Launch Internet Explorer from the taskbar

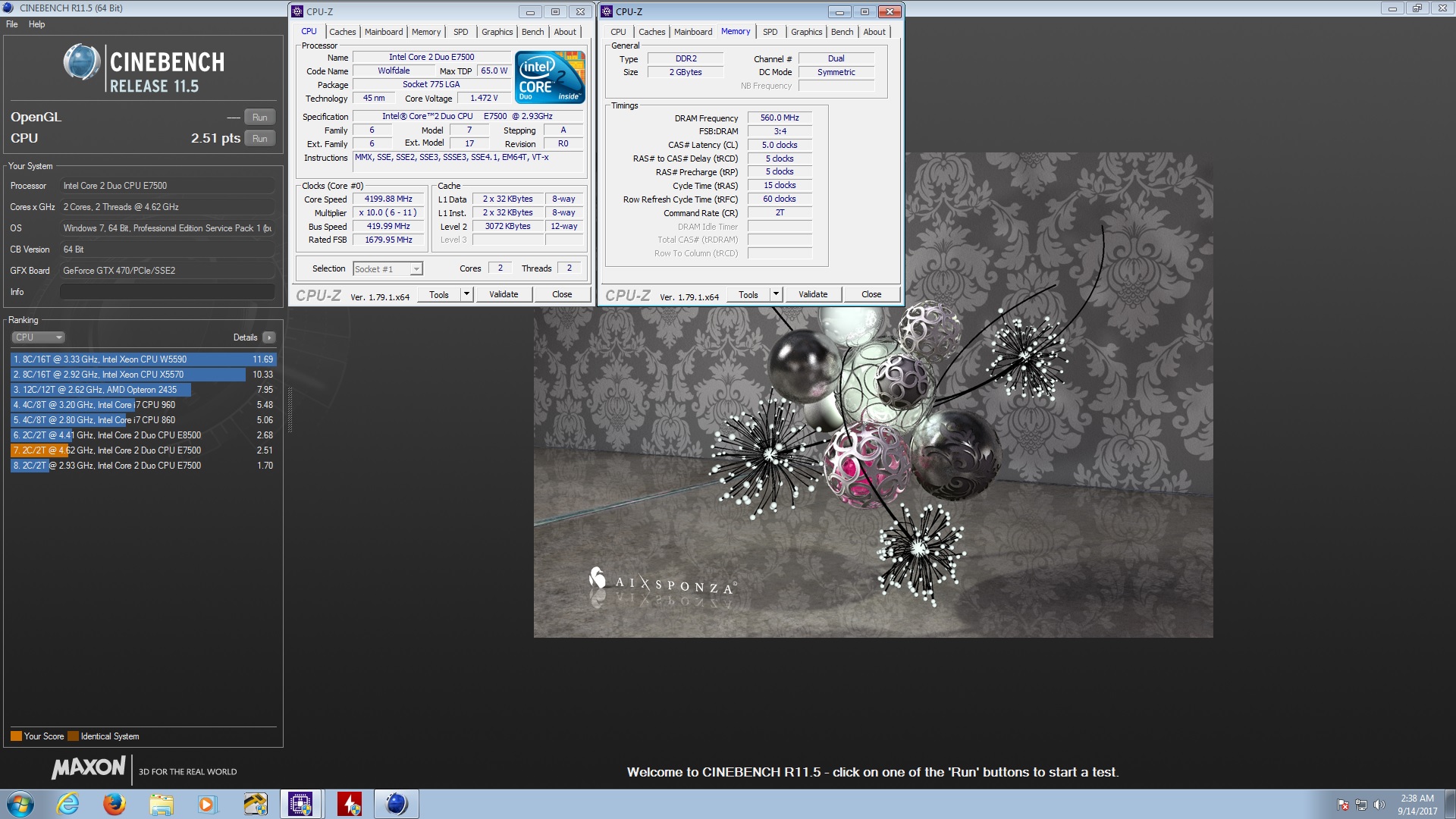67,804
